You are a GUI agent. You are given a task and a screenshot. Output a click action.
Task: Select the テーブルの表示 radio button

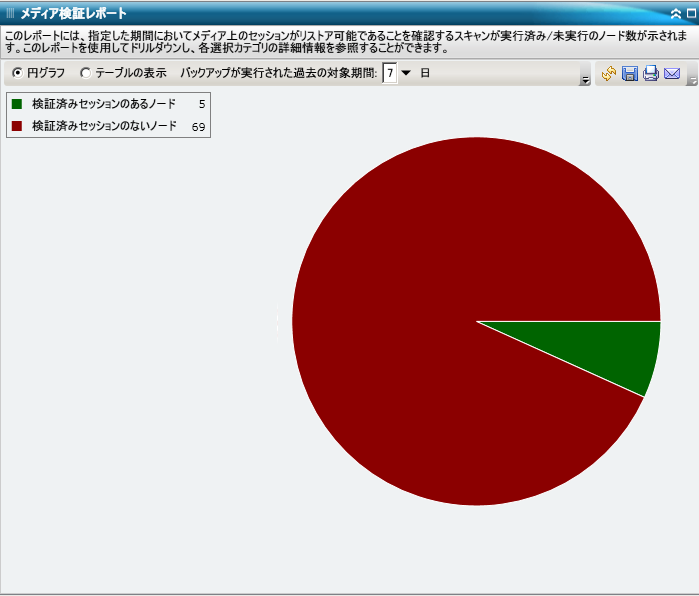pyautogui.click(x=85, y=73)
